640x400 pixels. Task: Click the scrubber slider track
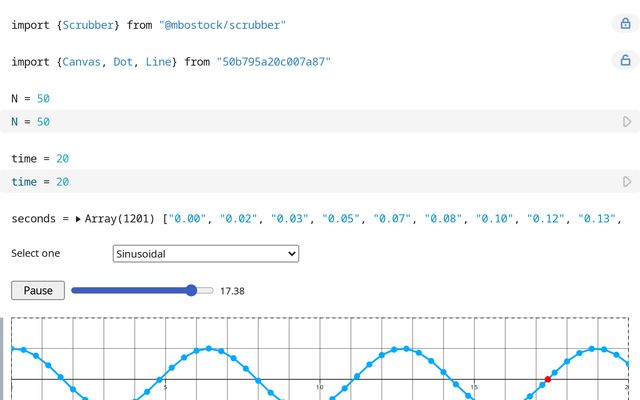point(142,290)
